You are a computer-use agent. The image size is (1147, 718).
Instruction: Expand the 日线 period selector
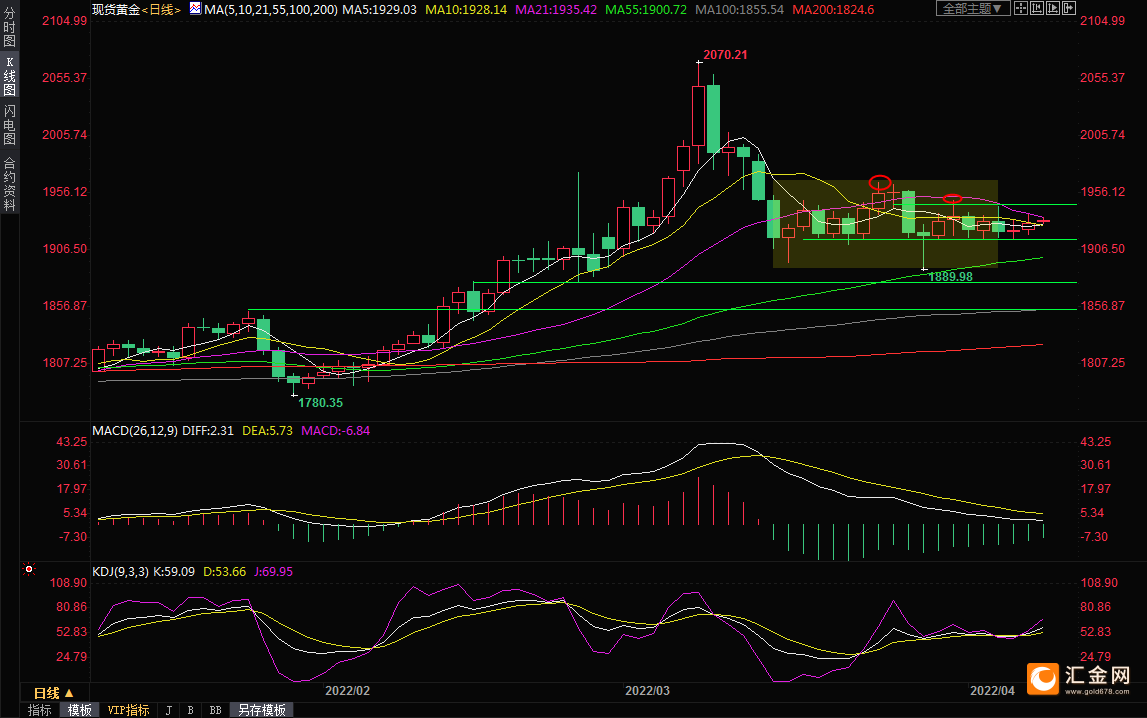coord(53,693)
